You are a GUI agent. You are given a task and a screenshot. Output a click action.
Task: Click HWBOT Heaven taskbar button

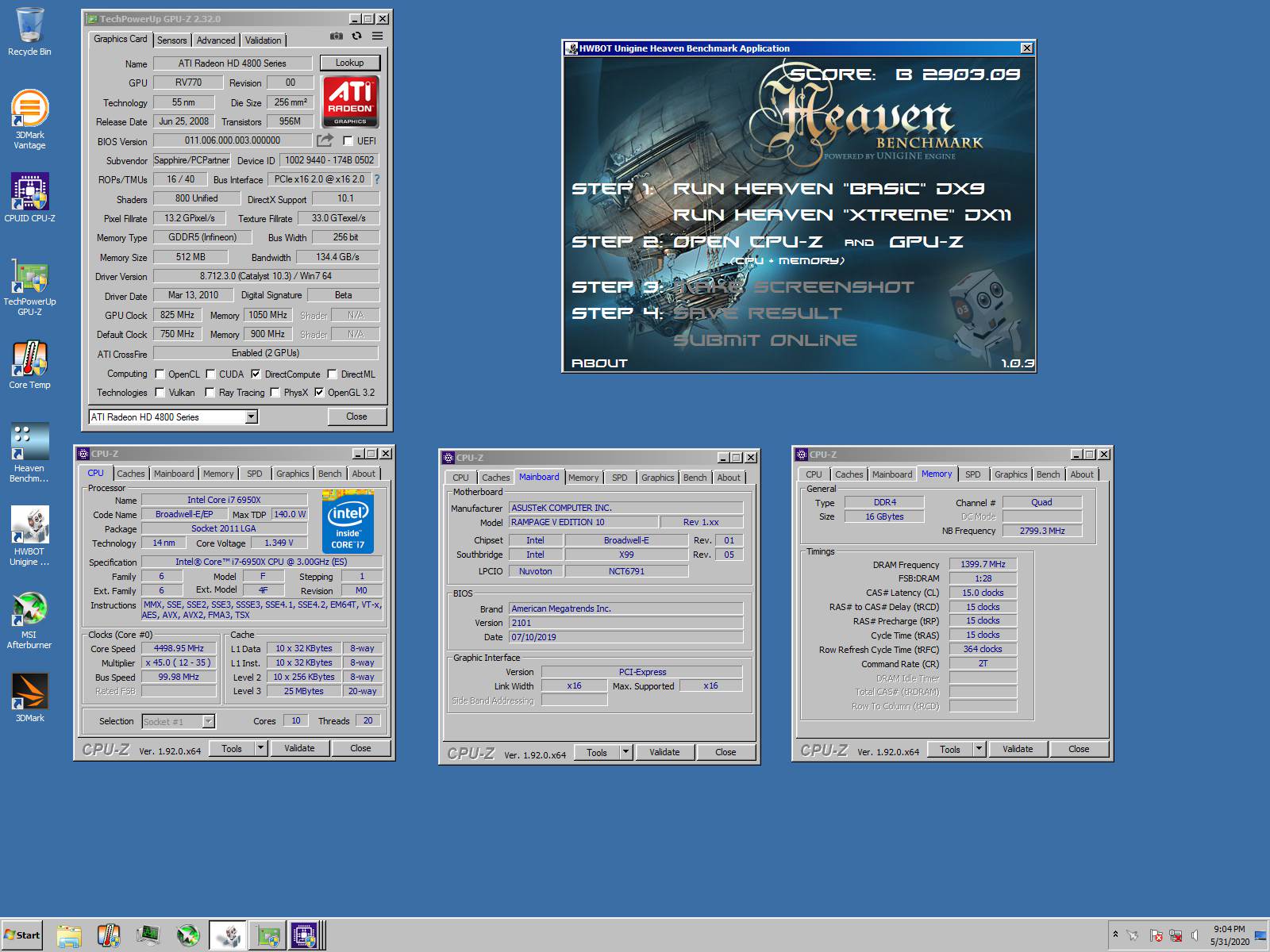click(229, 936)
